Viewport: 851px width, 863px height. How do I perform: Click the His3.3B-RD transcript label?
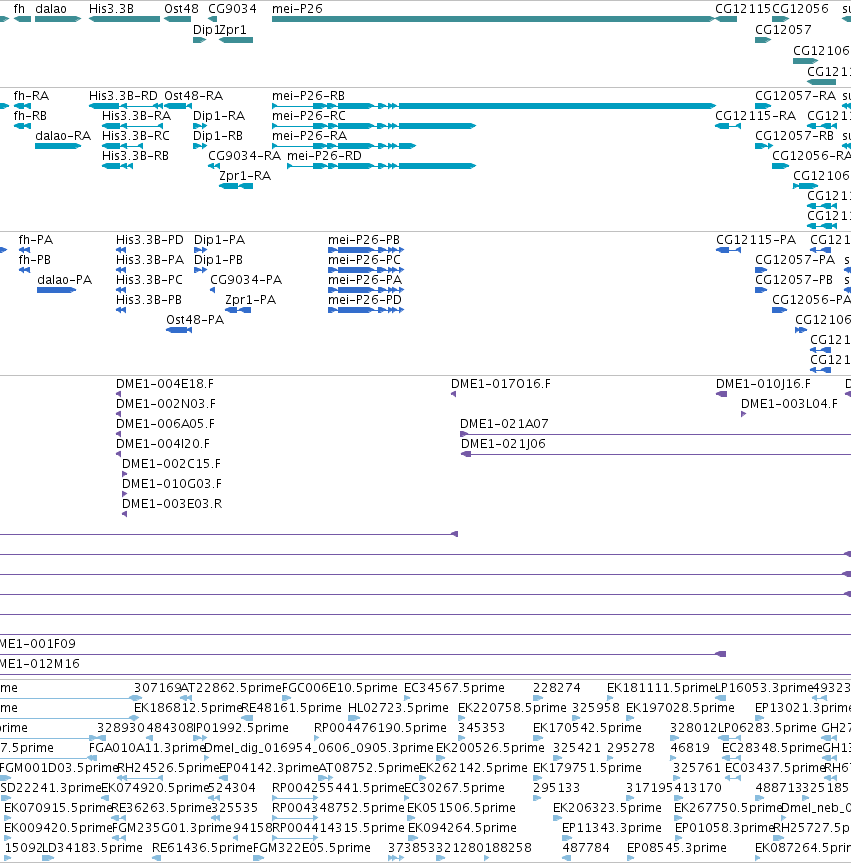pyautogui.click(x=123, y=96)
